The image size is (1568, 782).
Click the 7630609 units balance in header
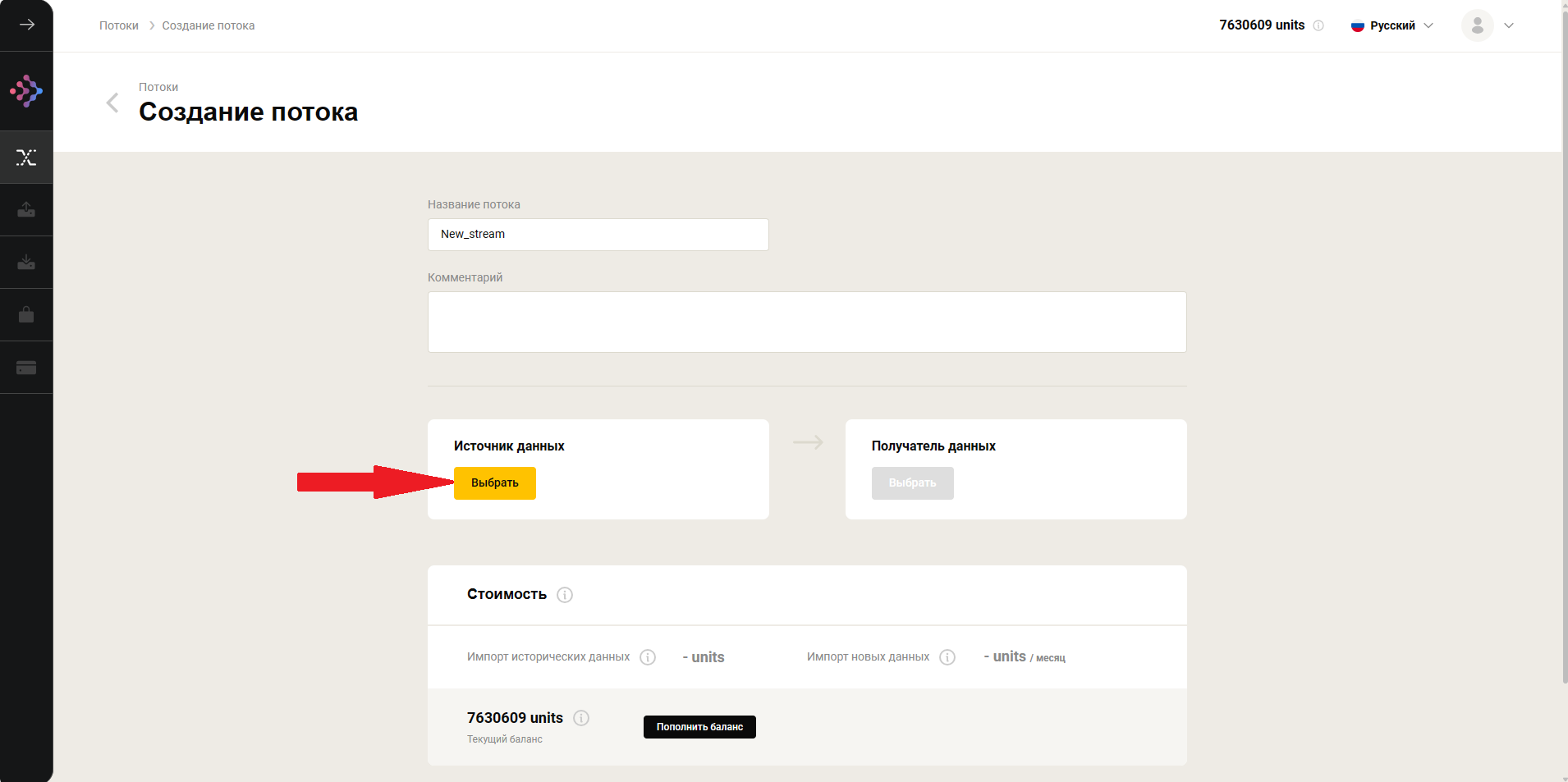tap(1262, 25)
